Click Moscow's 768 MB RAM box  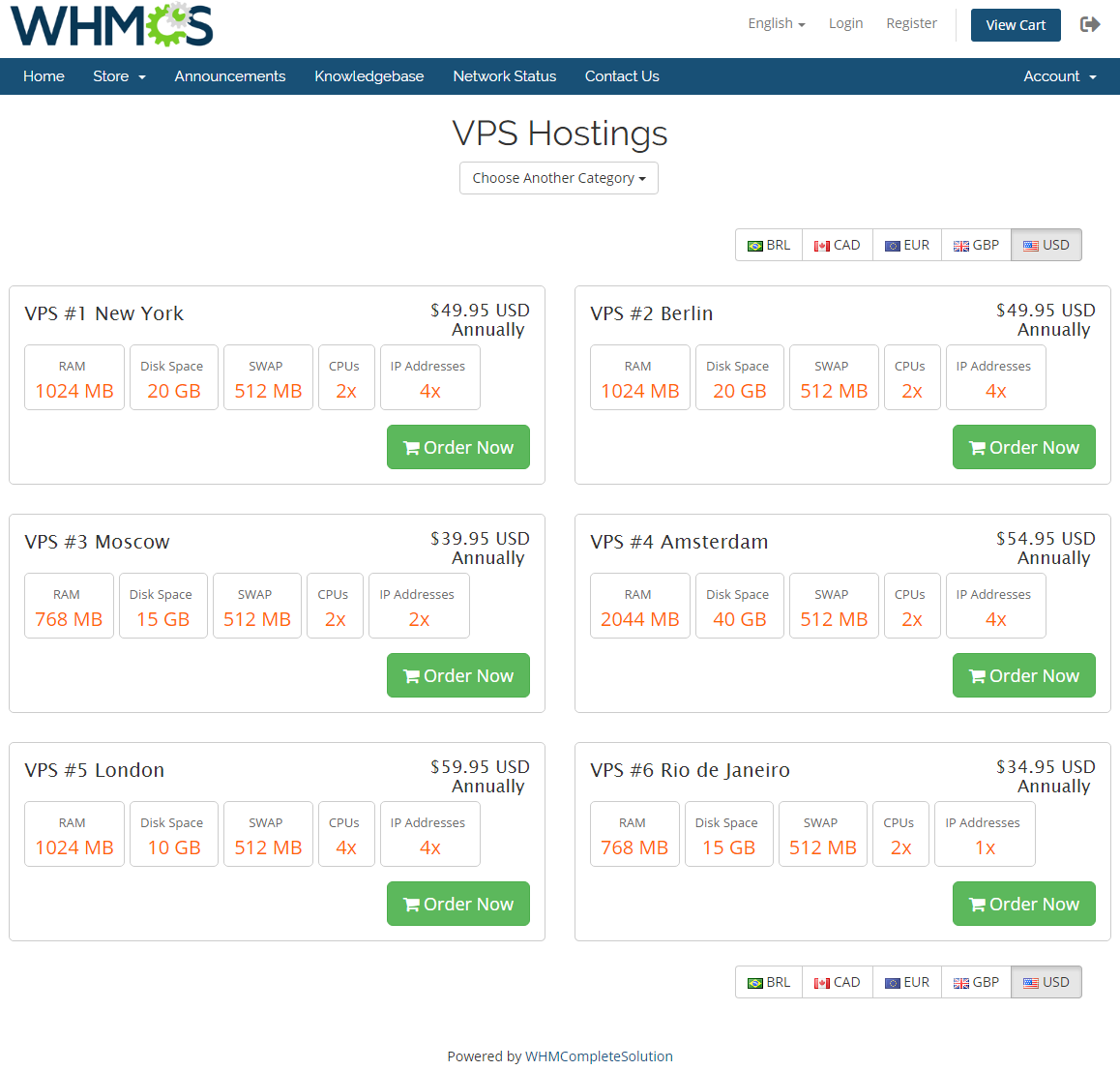[69, 606]
